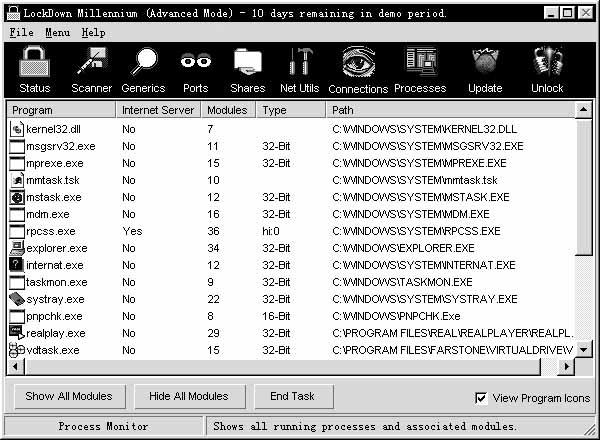Click the mdm.exe program icon
The image size is (600, 440).
16,214
